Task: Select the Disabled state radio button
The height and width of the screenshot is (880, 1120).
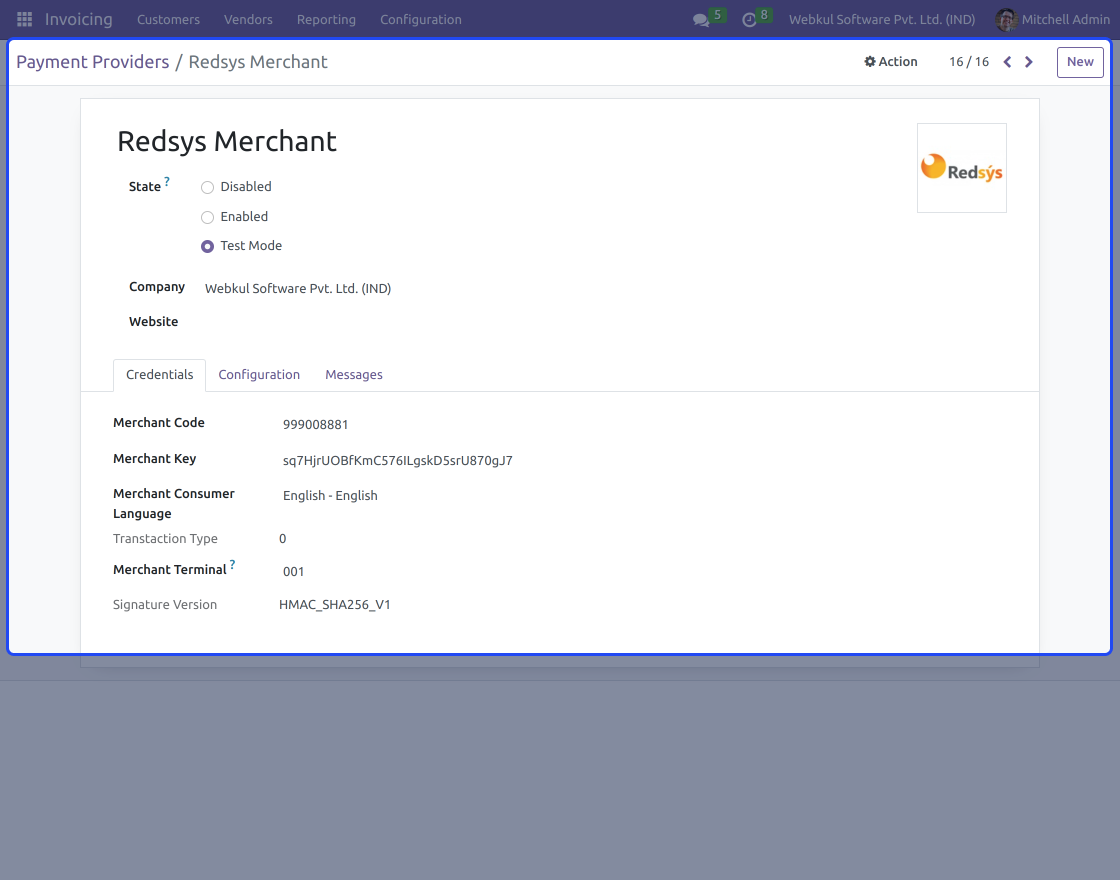Action: (x=207, y=187)
